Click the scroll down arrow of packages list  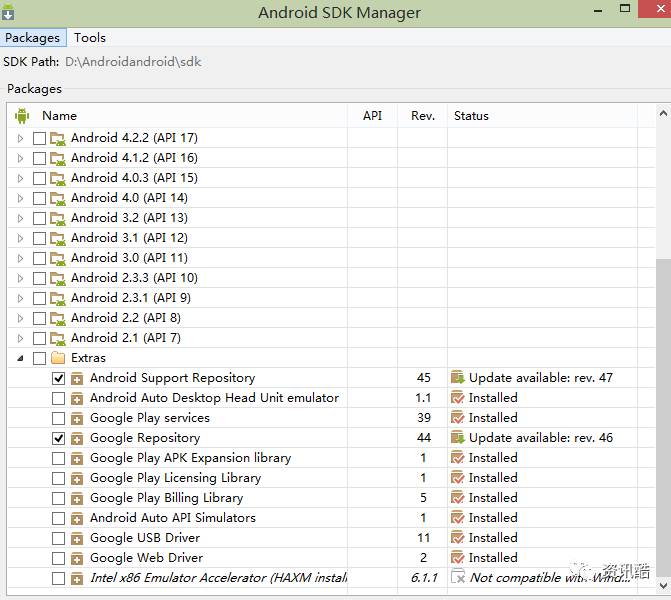point(663,585)
